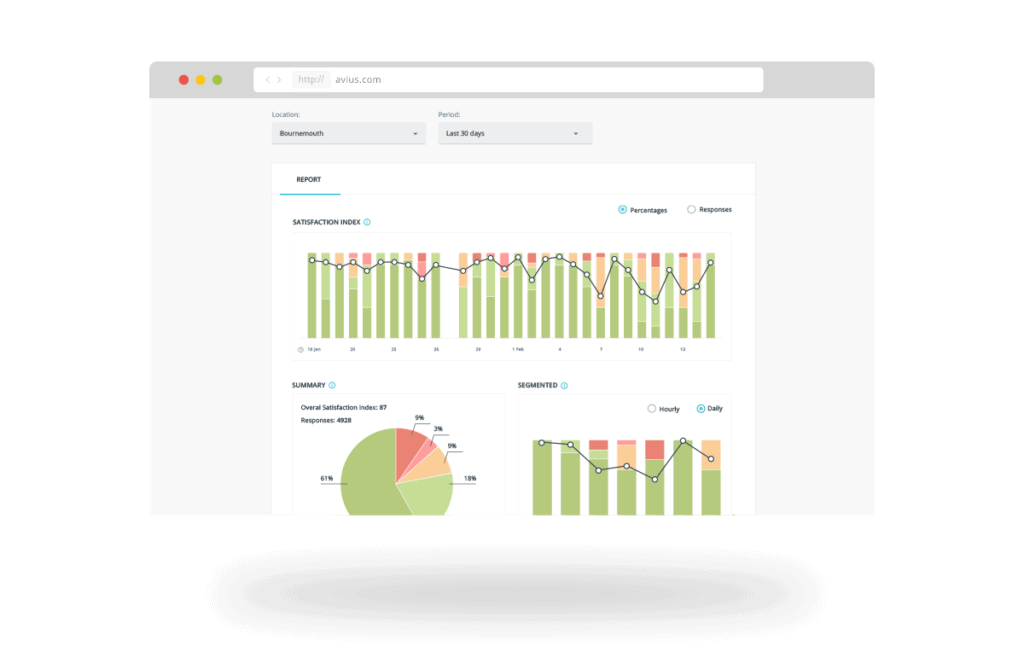Re-select the Daily view radio button

point(702,408)
